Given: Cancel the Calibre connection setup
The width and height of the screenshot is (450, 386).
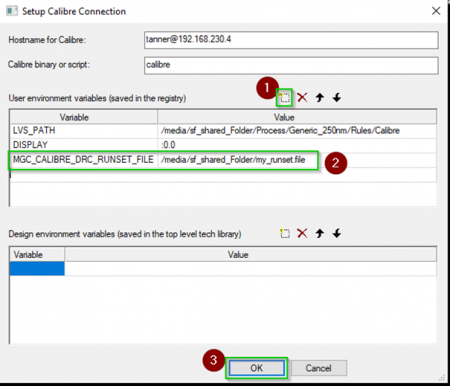Looking at the screenshot, I should click(x=319, y=368).
